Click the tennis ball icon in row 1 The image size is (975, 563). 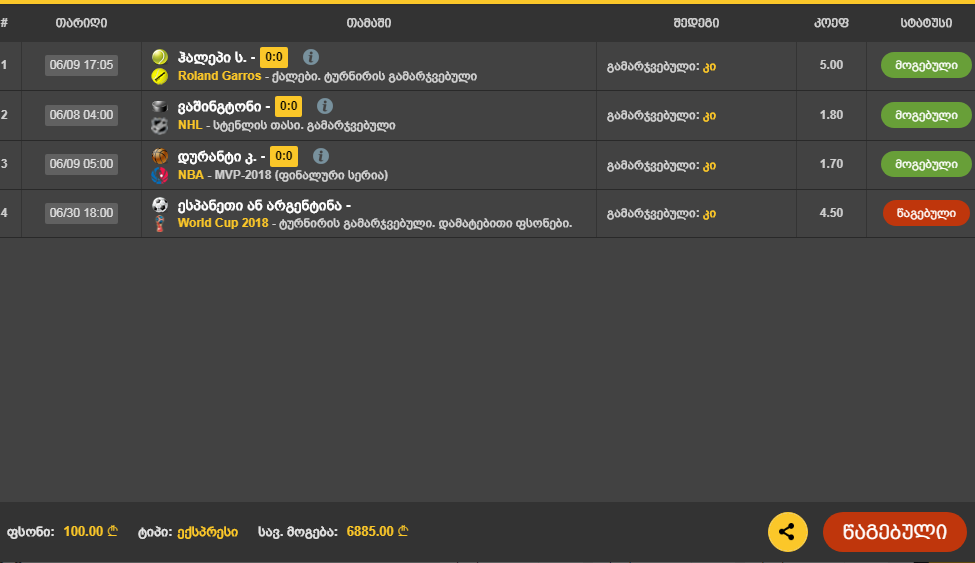pyautogui.click(x=160, y=57)
